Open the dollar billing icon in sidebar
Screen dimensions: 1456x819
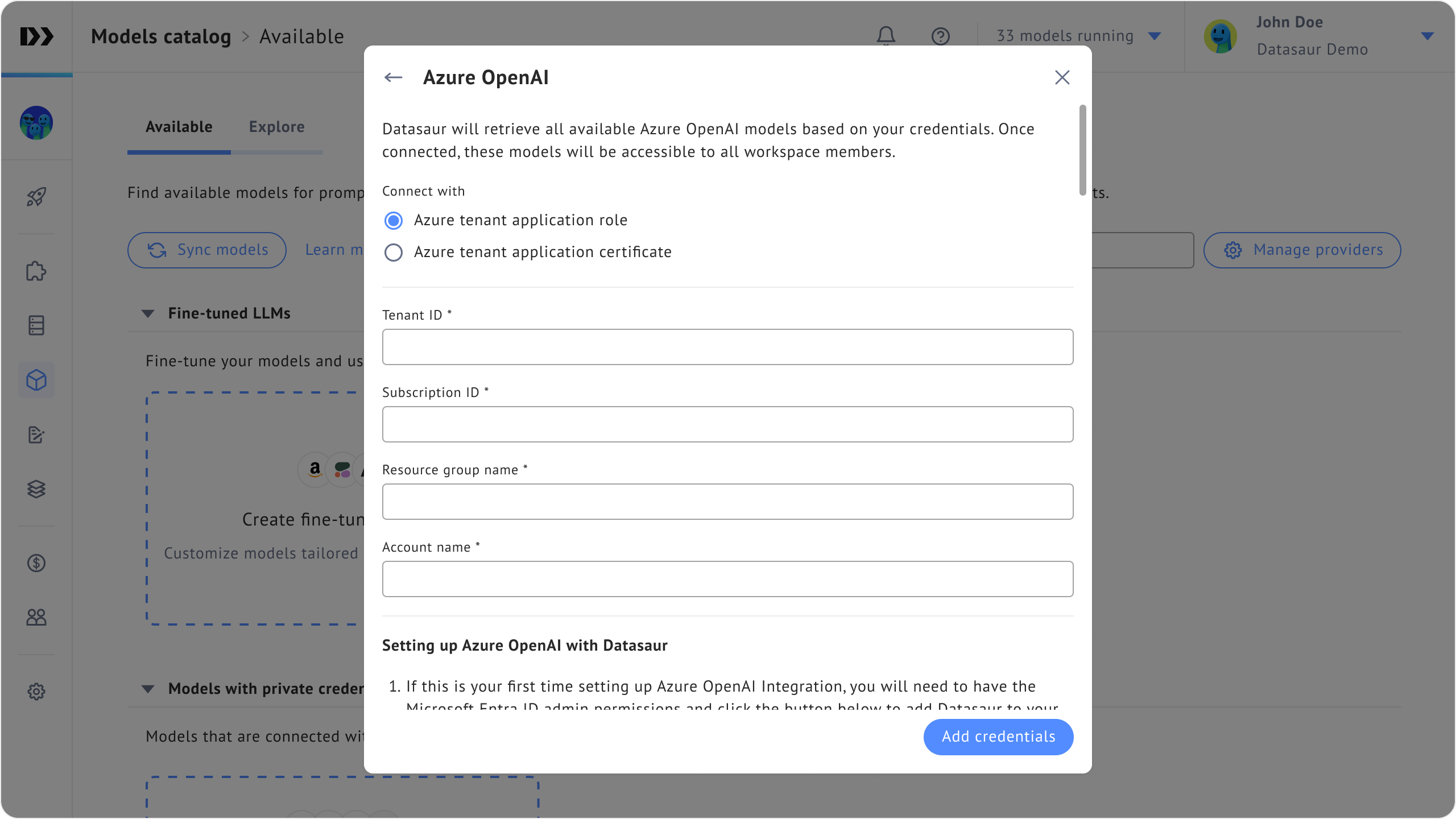pos(36,563)
